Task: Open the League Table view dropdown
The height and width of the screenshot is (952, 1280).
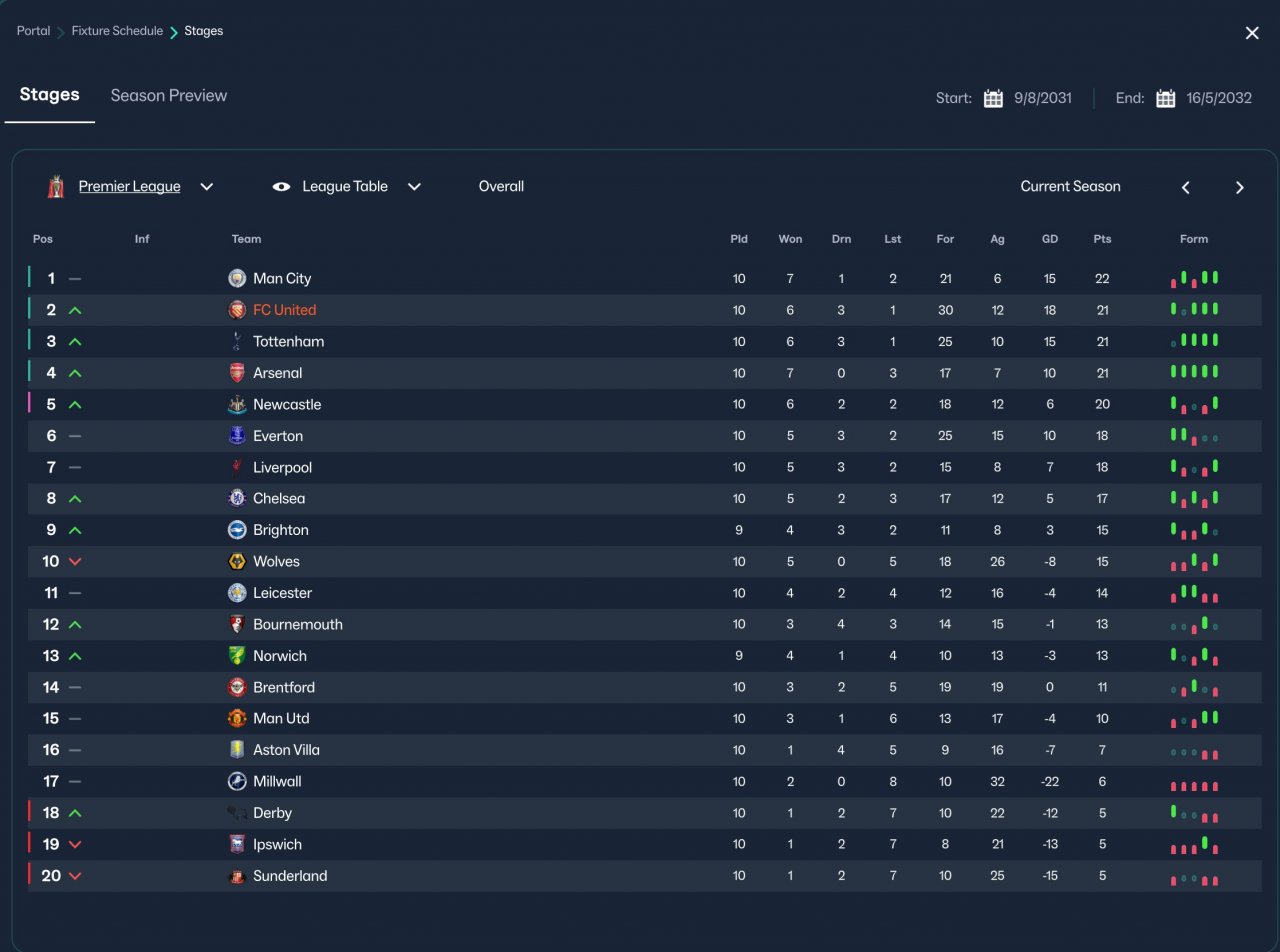Action: (x=414, y=187)
